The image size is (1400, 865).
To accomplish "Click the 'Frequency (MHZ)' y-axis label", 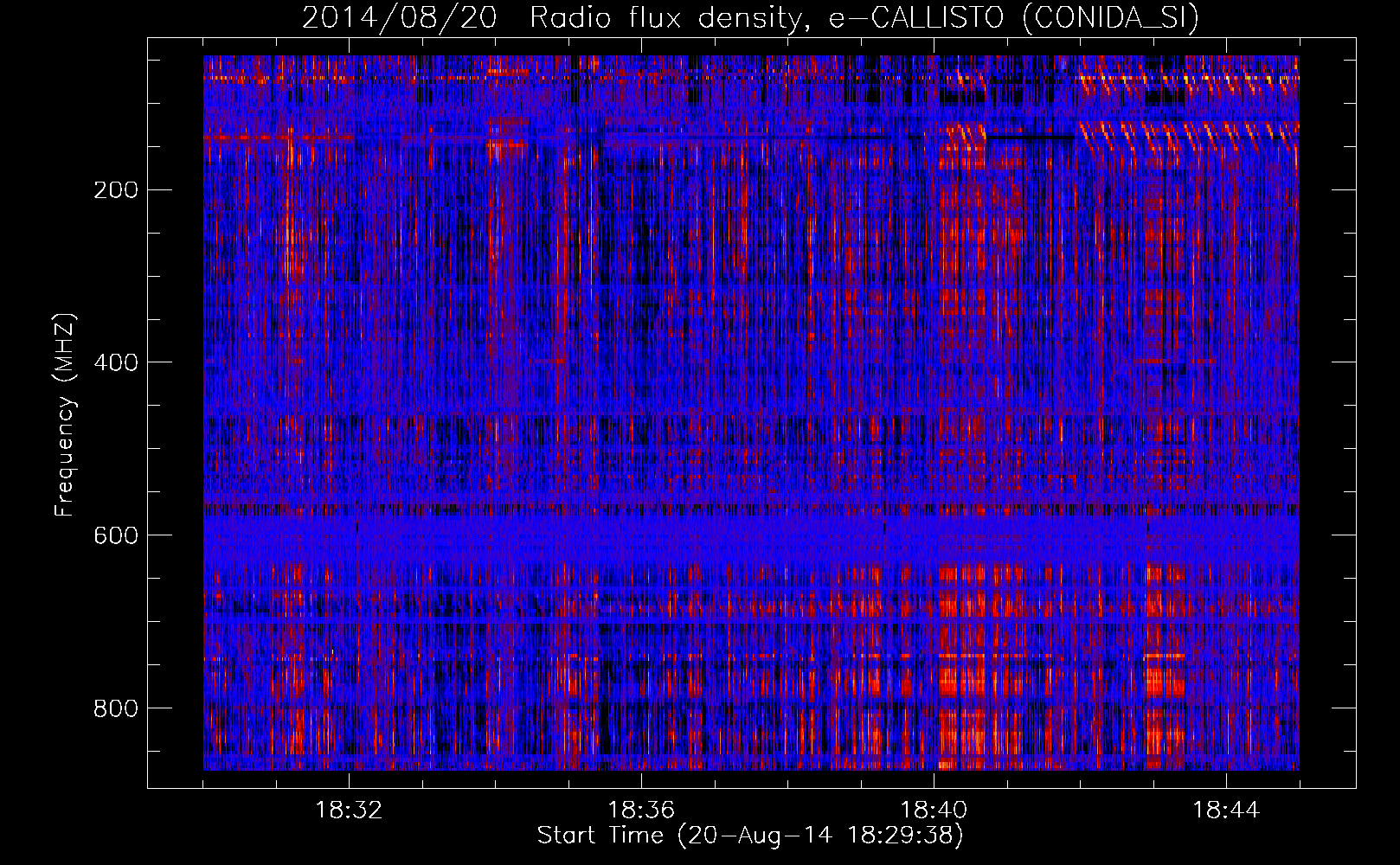I will point(65,414).
